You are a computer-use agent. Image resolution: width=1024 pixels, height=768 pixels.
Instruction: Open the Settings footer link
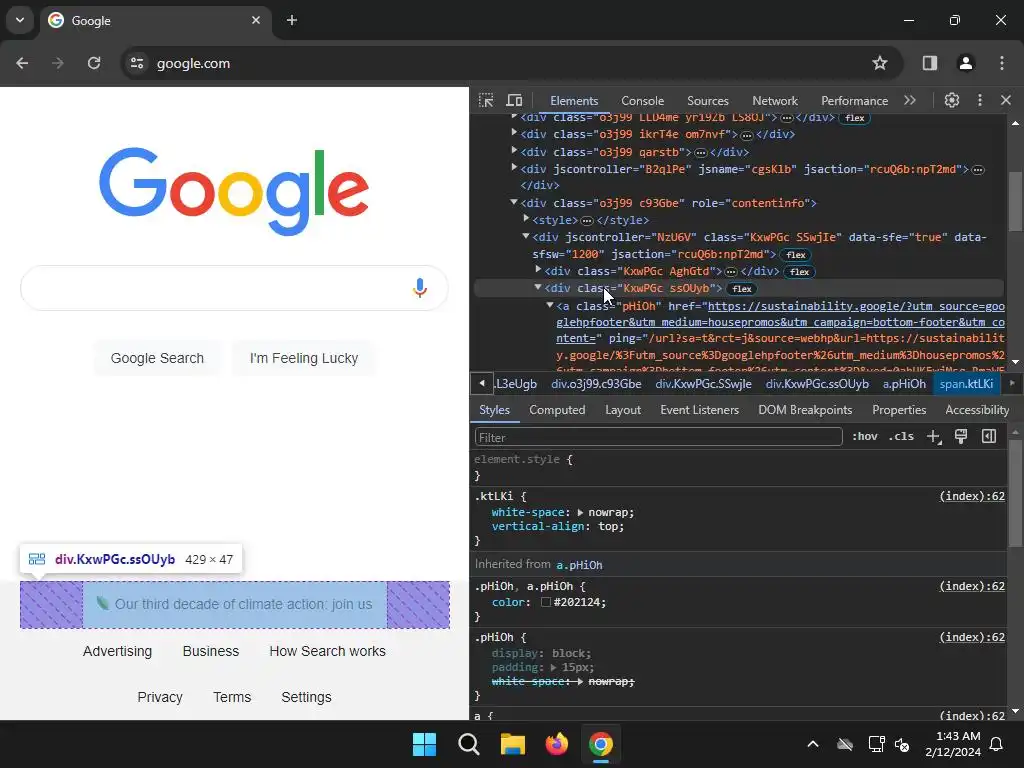coord(306,697)
